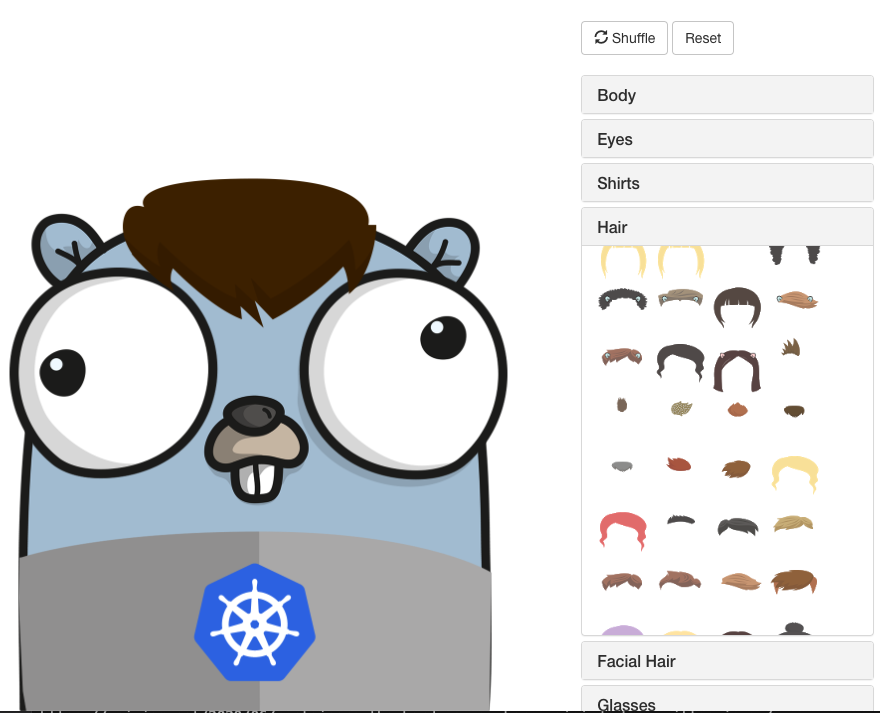
Task: Expand the Eyes section
Action: tap(727, 139)
